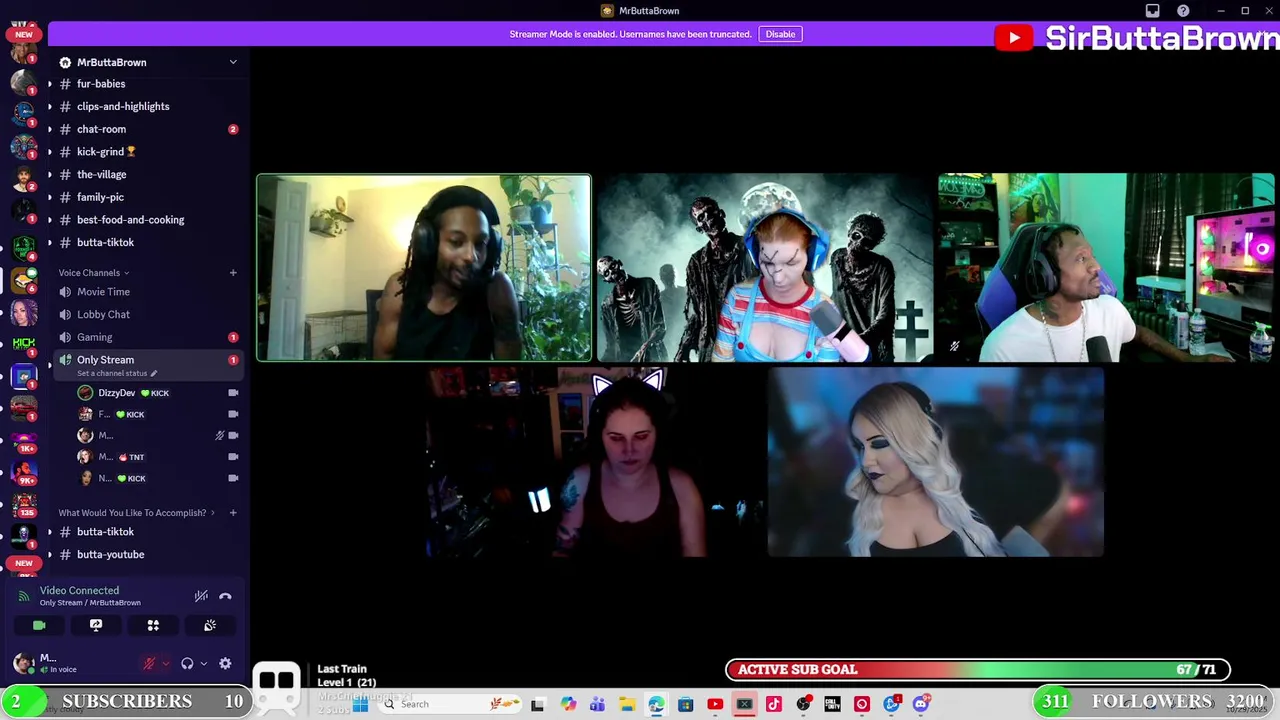
Task: Open the Windows Start menu
Action: tap(361, 704)
